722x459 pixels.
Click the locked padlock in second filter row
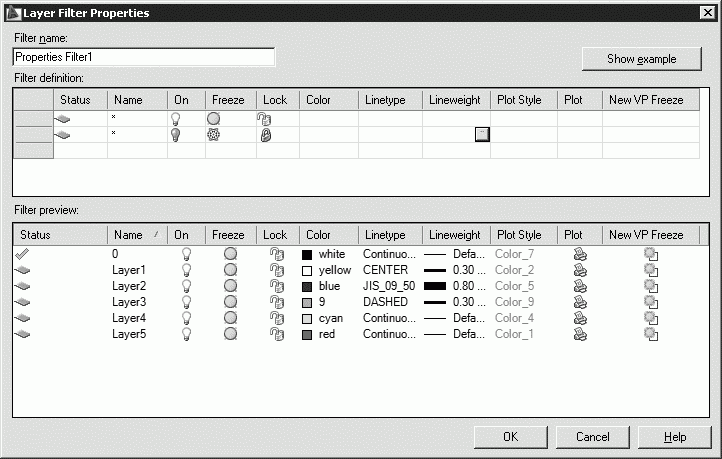click(265, 135)
